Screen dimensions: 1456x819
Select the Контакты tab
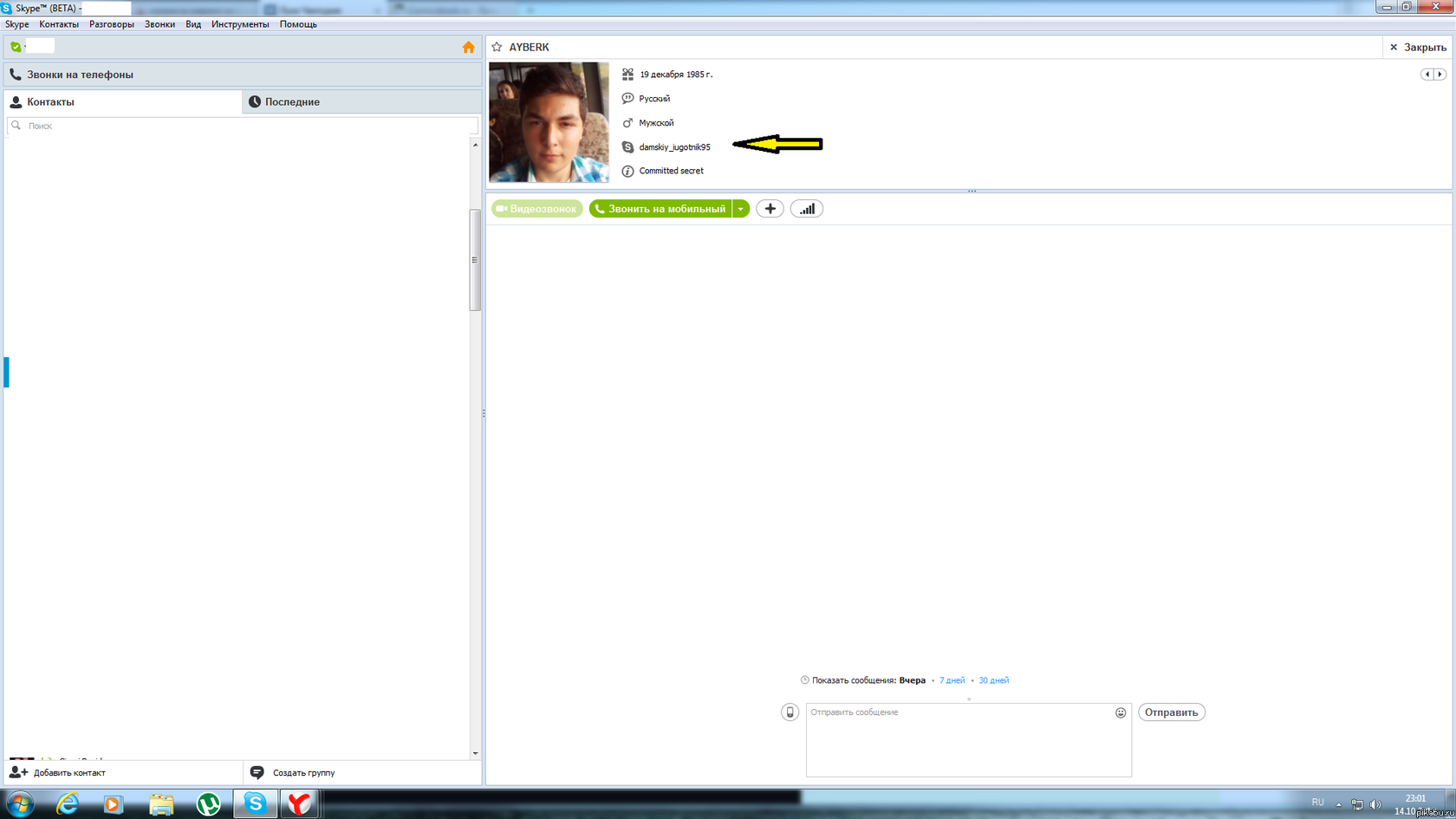(122, 101)
